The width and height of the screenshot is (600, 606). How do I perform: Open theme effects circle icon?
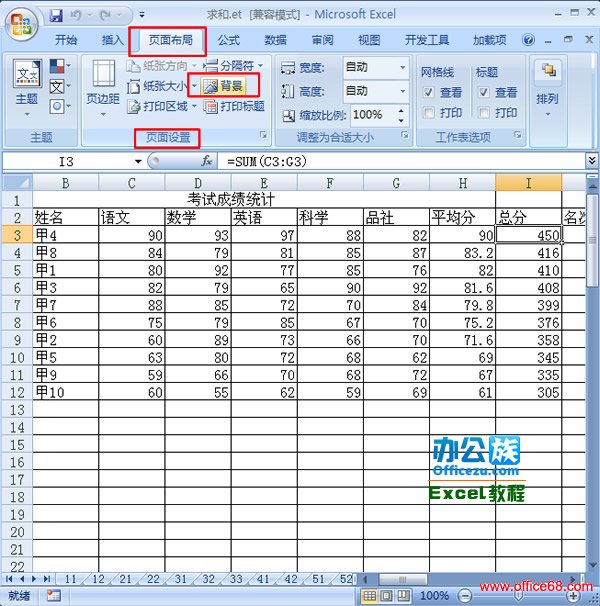pyautogui.click(x=60, y=106)
